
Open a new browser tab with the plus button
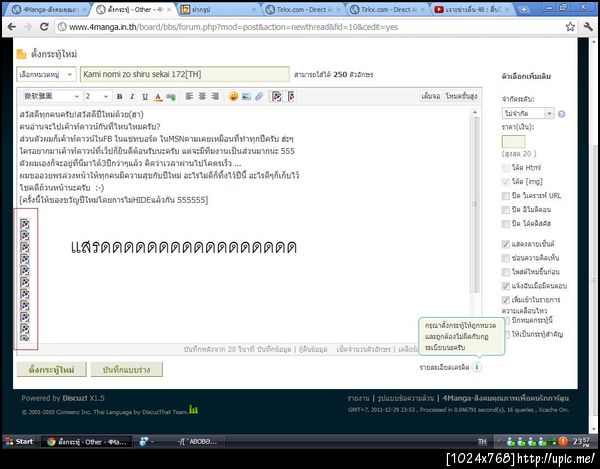pos(524,10)
